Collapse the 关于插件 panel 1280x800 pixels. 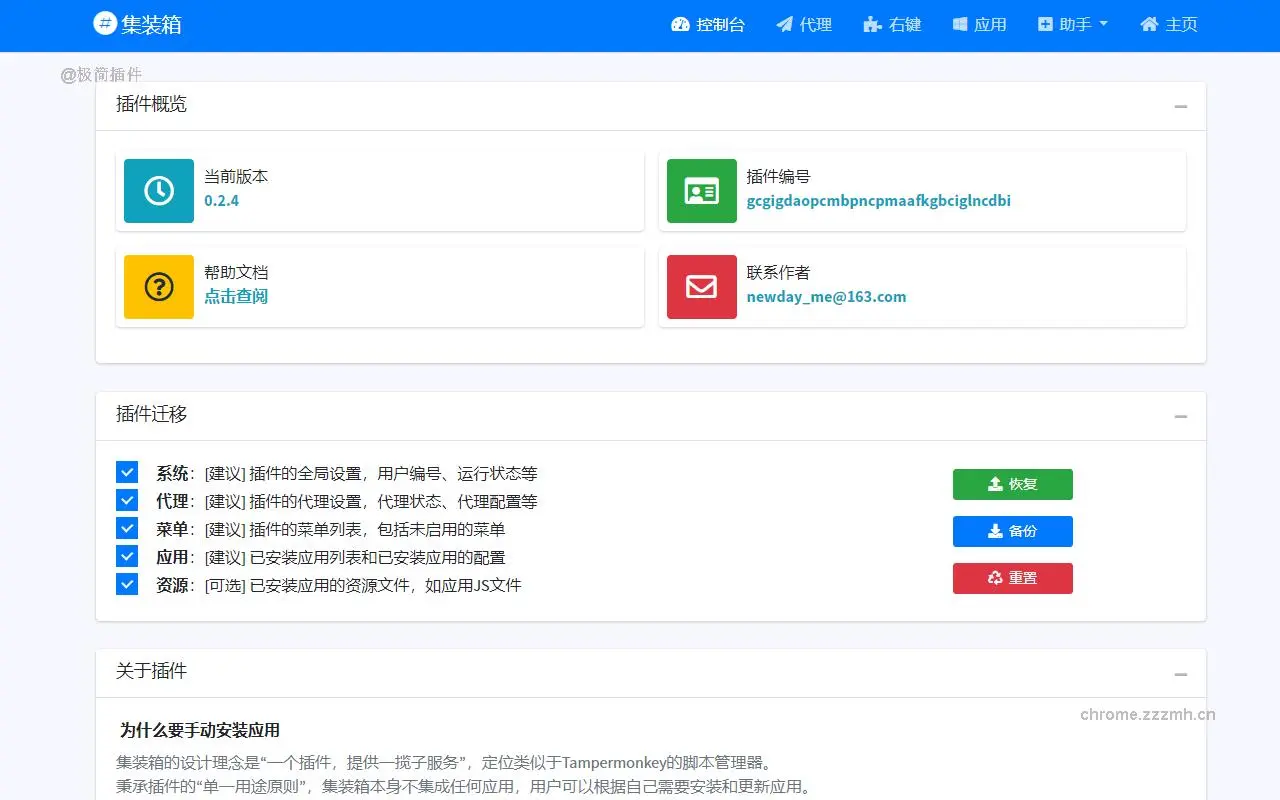click(x=1180, y=673)
